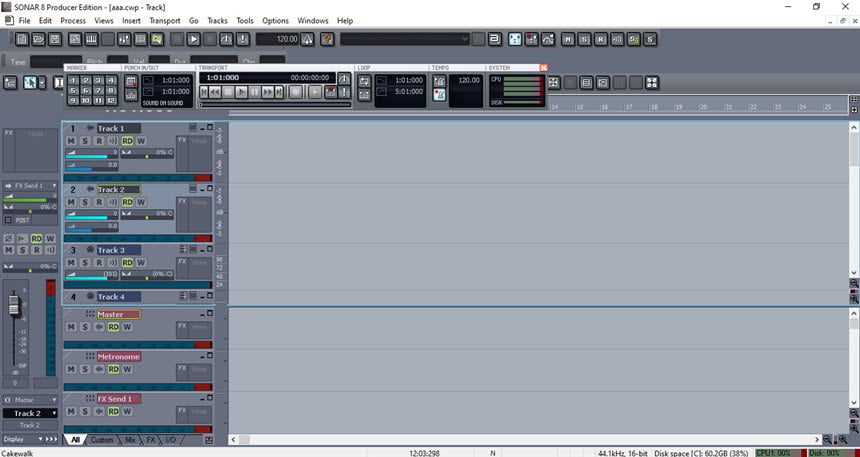860x457 pixels.
Task: Click the New project toolbar icon
Action: coord(22,40)
